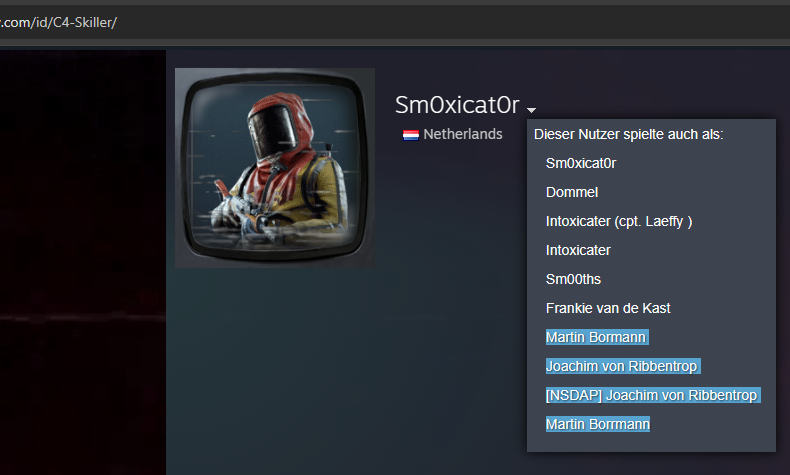Select Sm0xicat0r in the alias list
The width and height of the screenshot is (790, 475).
(x=580, y=163)
